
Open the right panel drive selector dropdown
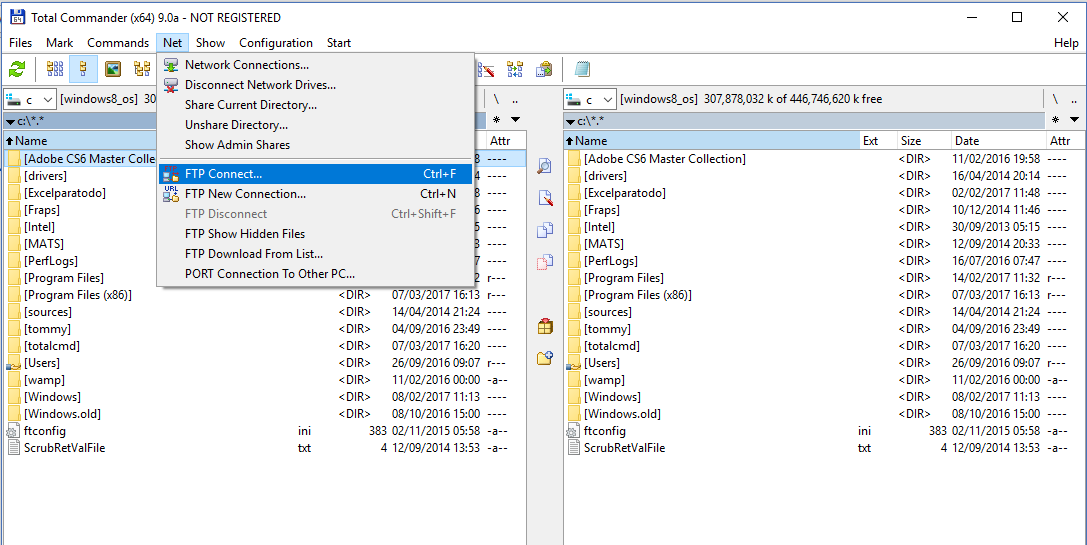(590, 100)
